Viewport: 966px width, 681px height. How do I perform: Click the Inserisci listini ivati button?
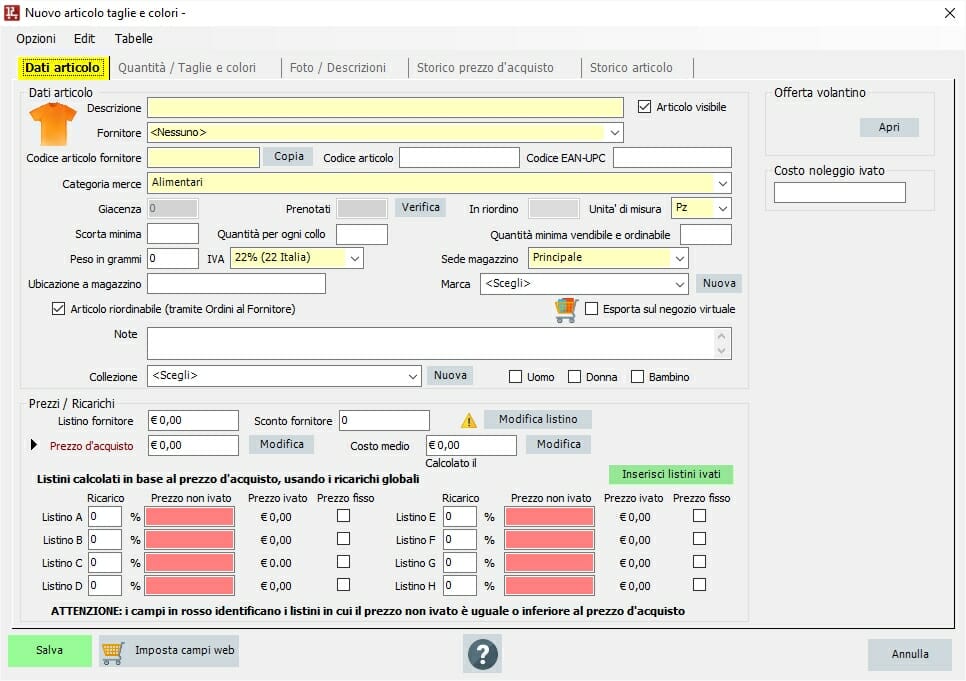click(x=671, y=474)
